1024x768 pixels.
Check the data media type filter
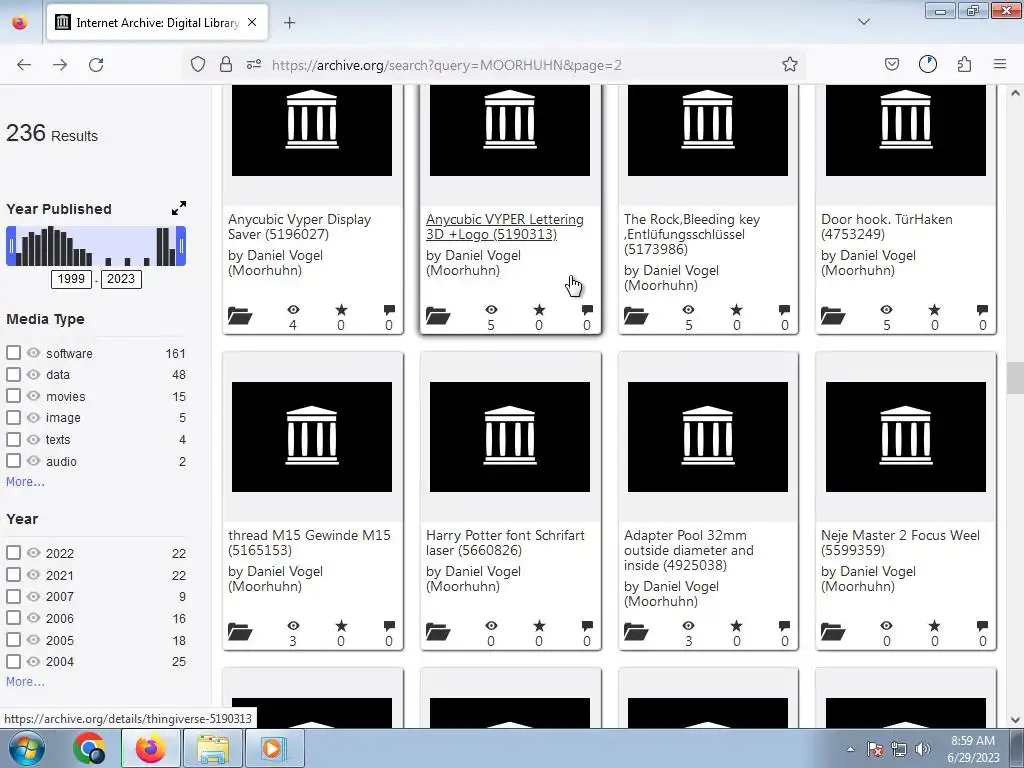point(13,374)
